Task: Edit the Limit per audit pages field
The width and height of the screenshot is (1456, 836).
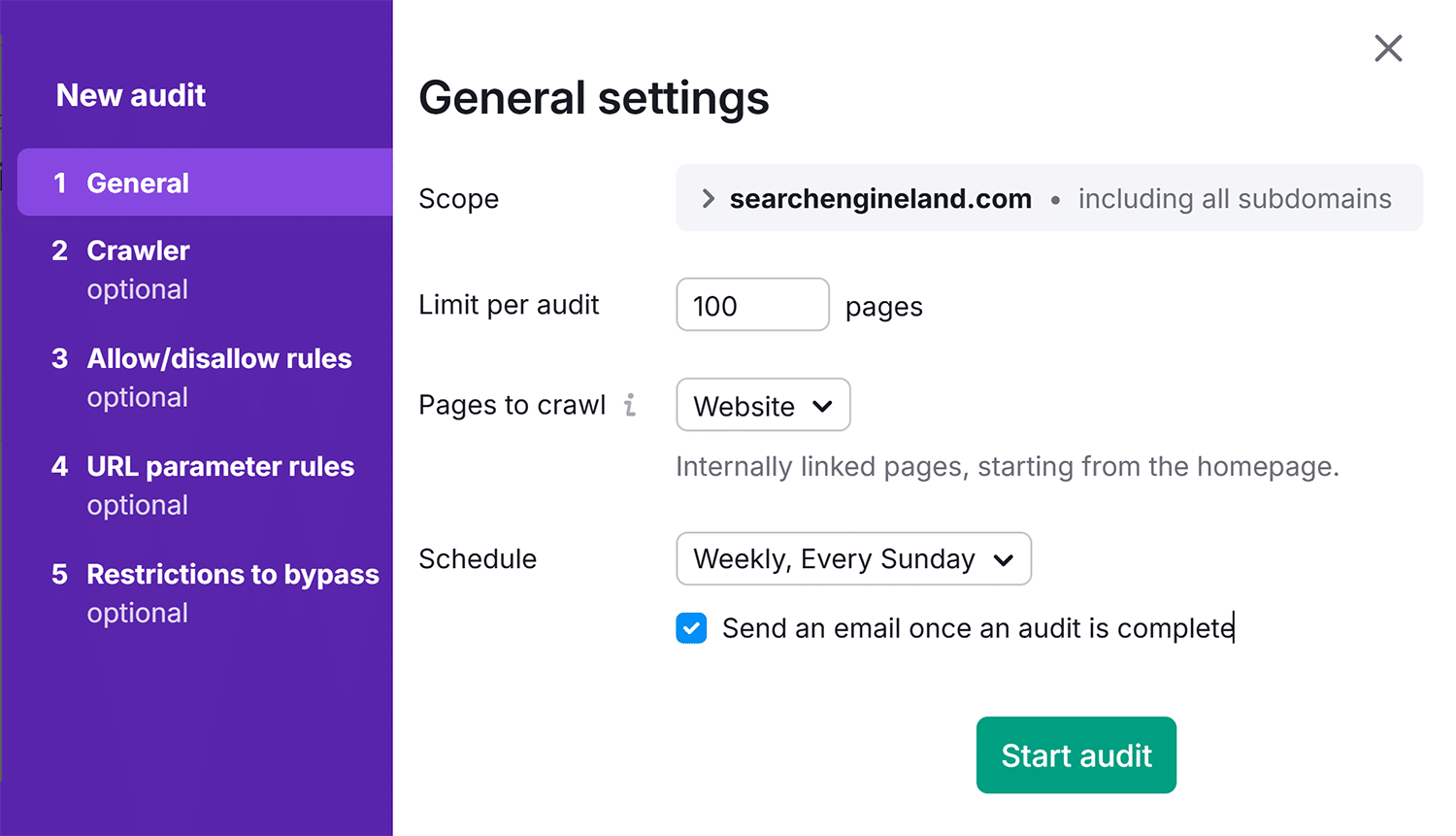Action: pyautogui.click(x=752, y=305)
